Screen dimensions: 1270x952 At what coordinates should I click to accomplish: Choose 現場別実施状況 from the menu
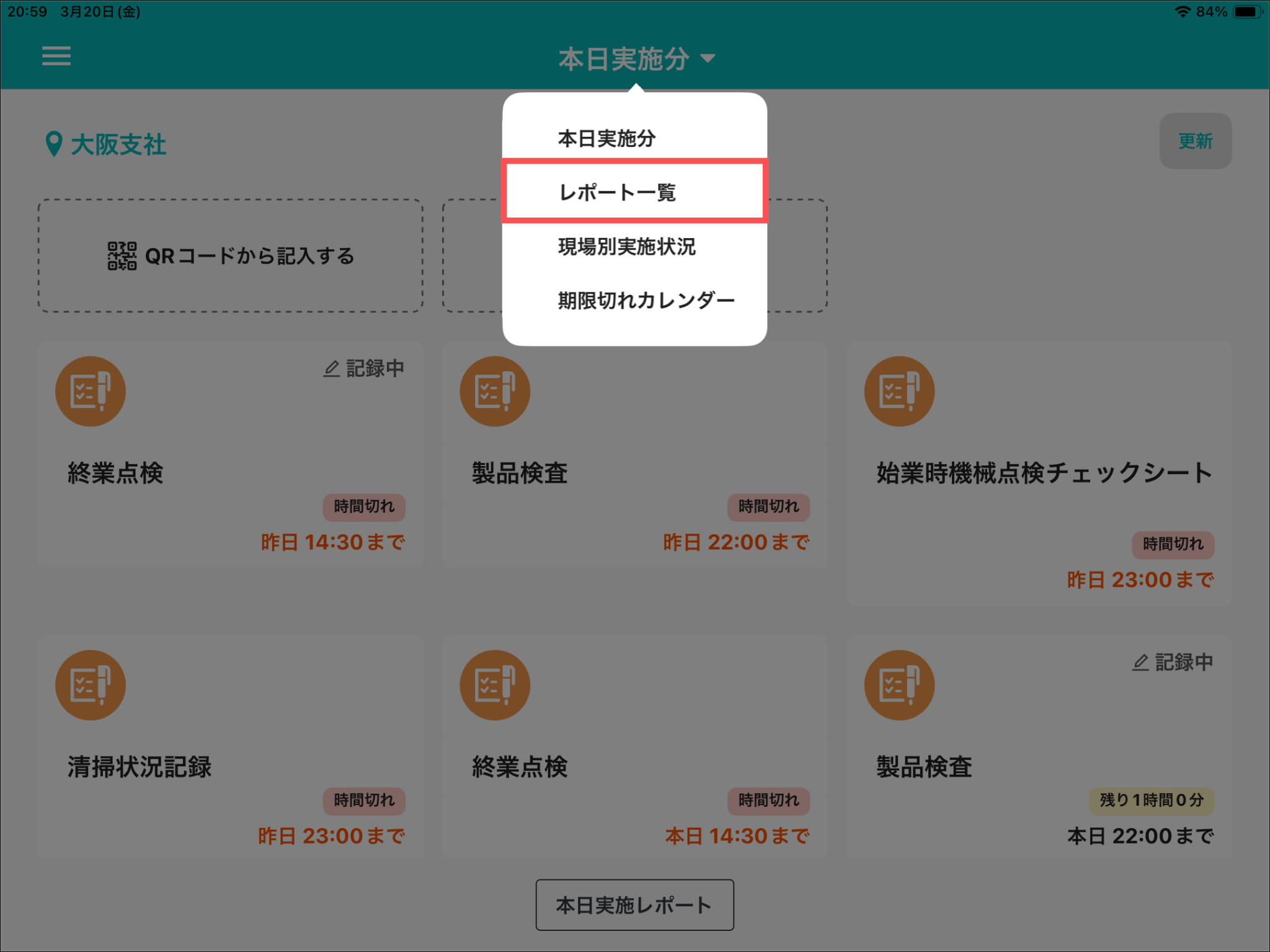tap(626, 247)
